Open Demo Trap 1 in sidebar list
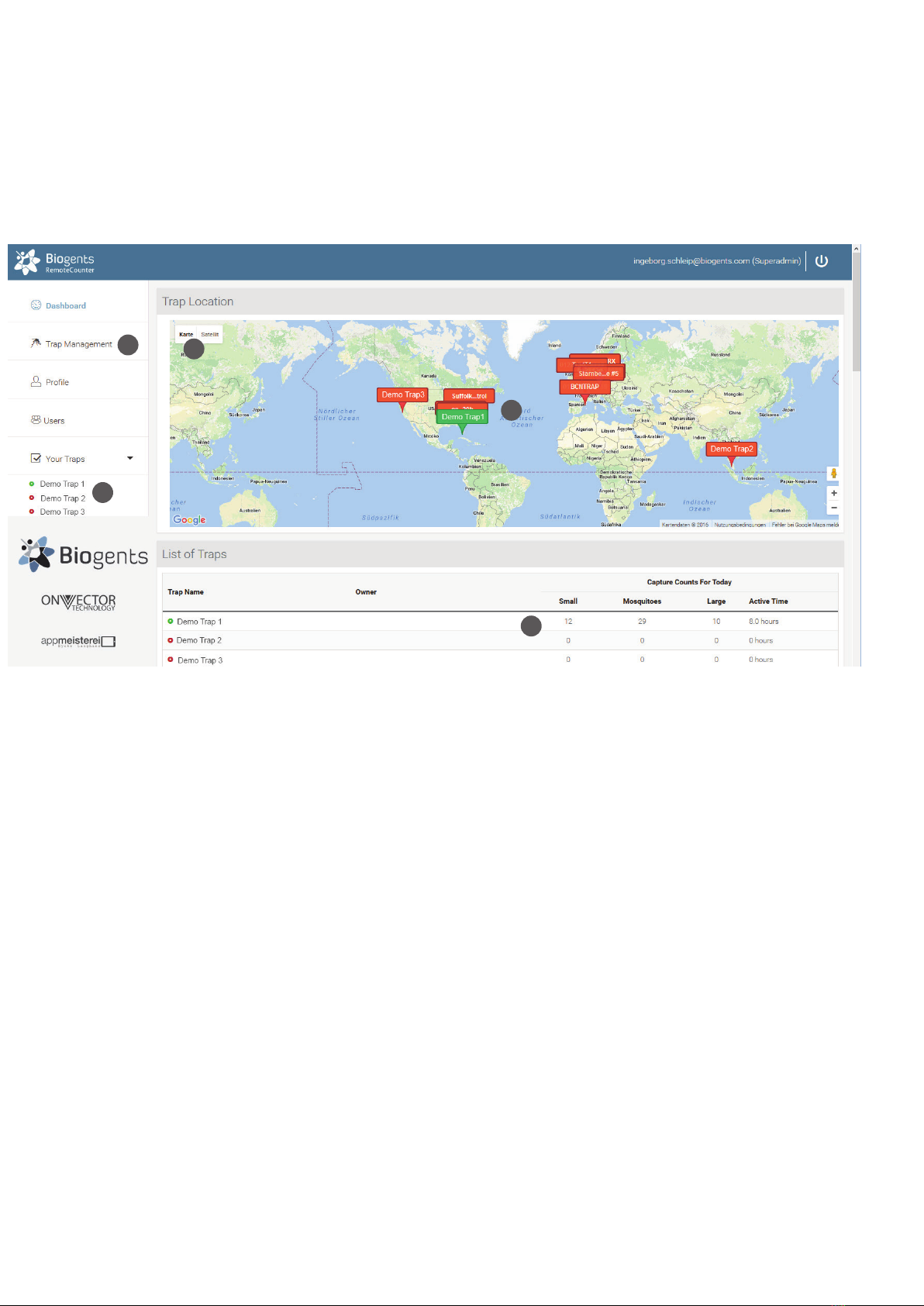This screenshot has height=1306, width=924. coord(62,484)
